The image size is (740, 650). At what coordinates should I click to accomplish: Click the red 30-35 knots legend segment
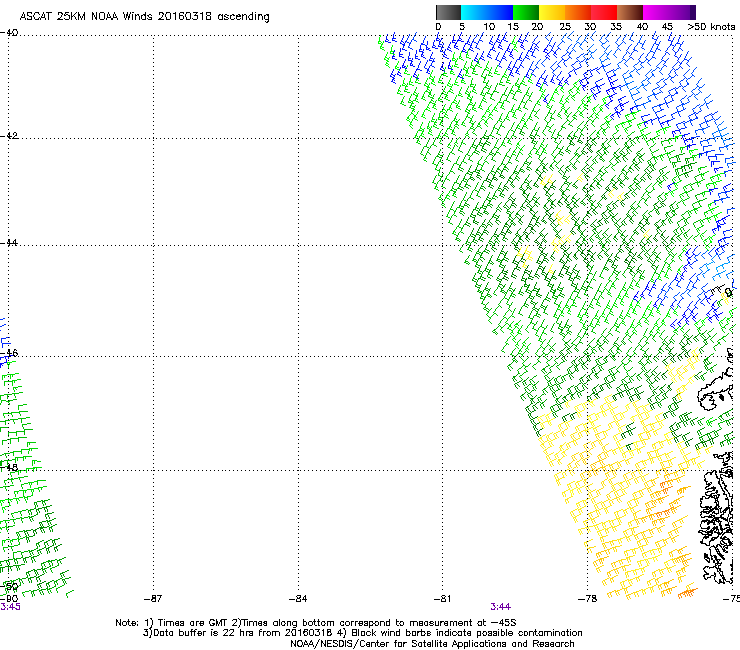[604, 12]
